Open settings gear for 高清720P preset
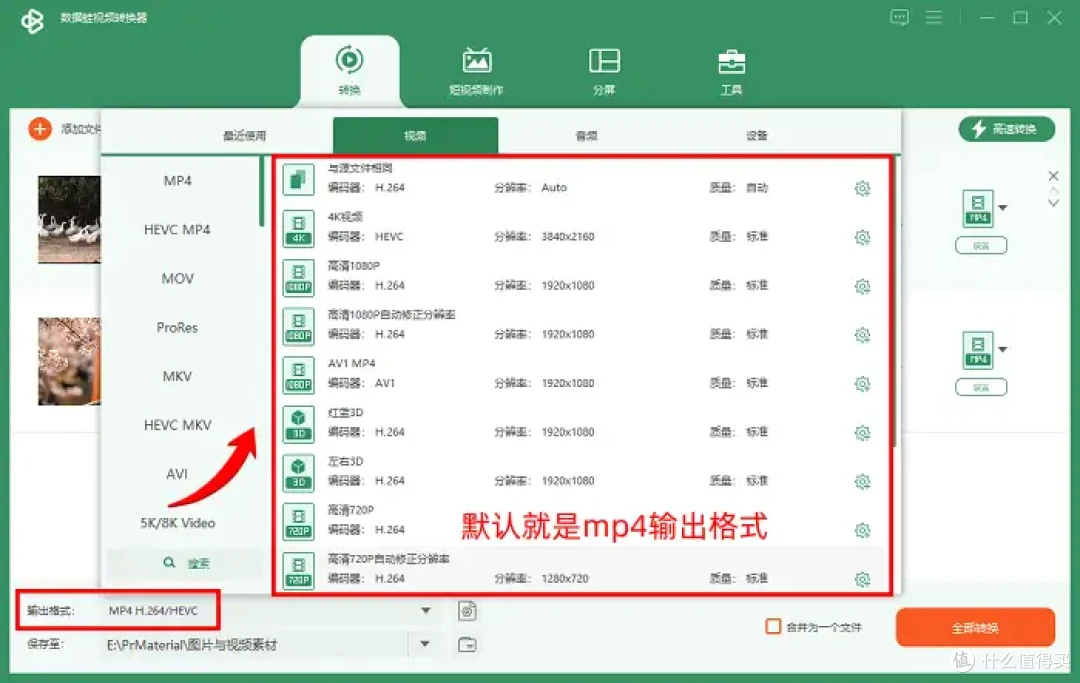Image resolution: width=1080 pixels, height=683 pixels. (x=862, y=530)
